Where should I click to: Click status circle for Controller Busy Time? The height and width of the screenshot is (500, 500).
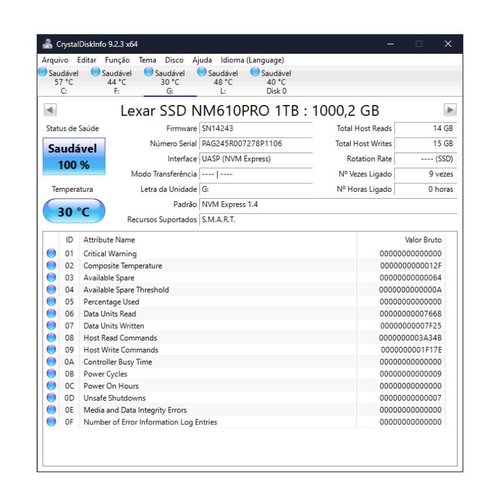[51, 361]
